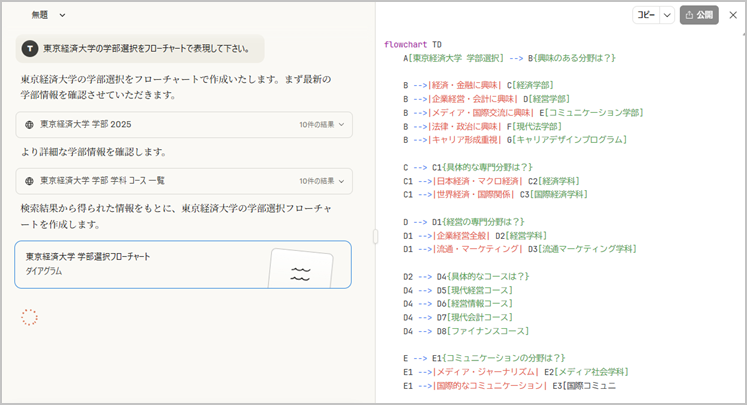
Task: Expand the 10件の結果 chevron for 学部 2025 search
Action: (x=341, y=125)
